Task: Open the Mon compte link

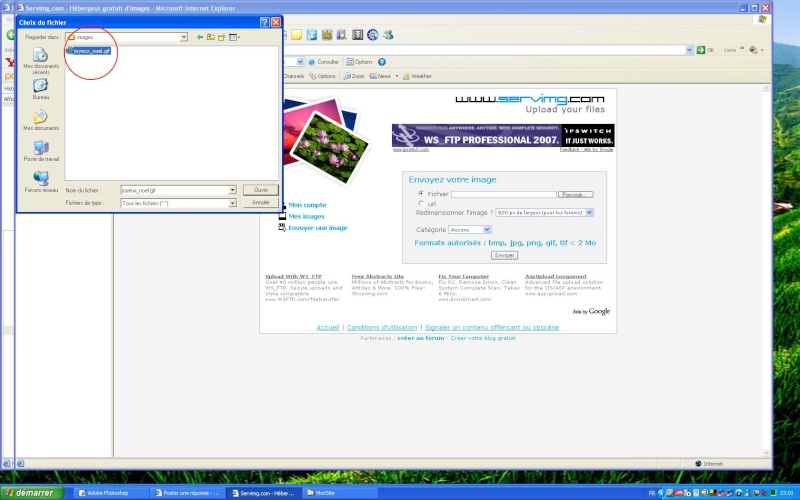Action: (x=307, y=205)
